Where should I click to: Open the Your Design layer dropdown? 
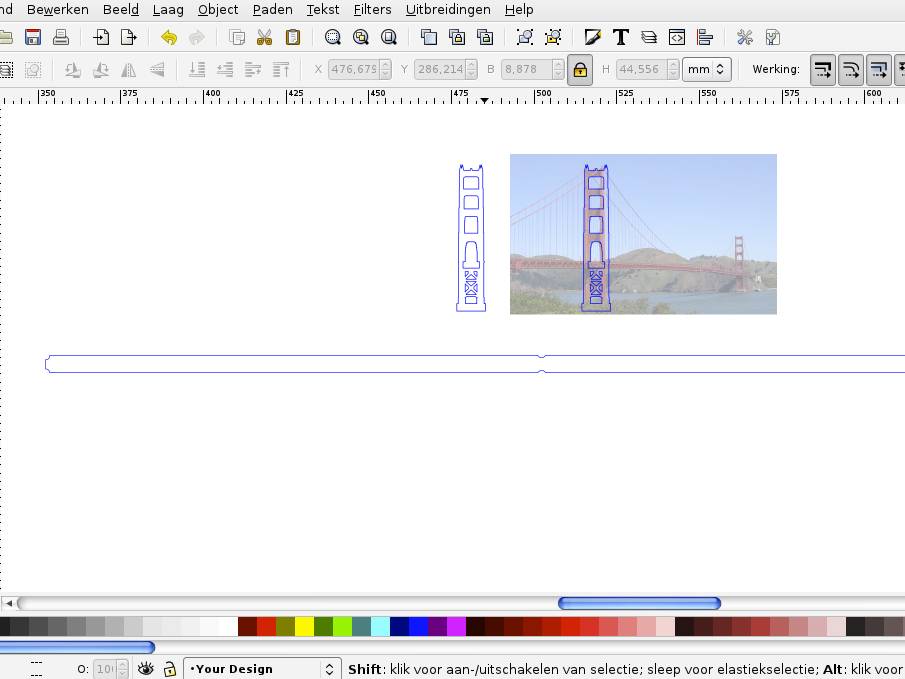tap(262, 669)
